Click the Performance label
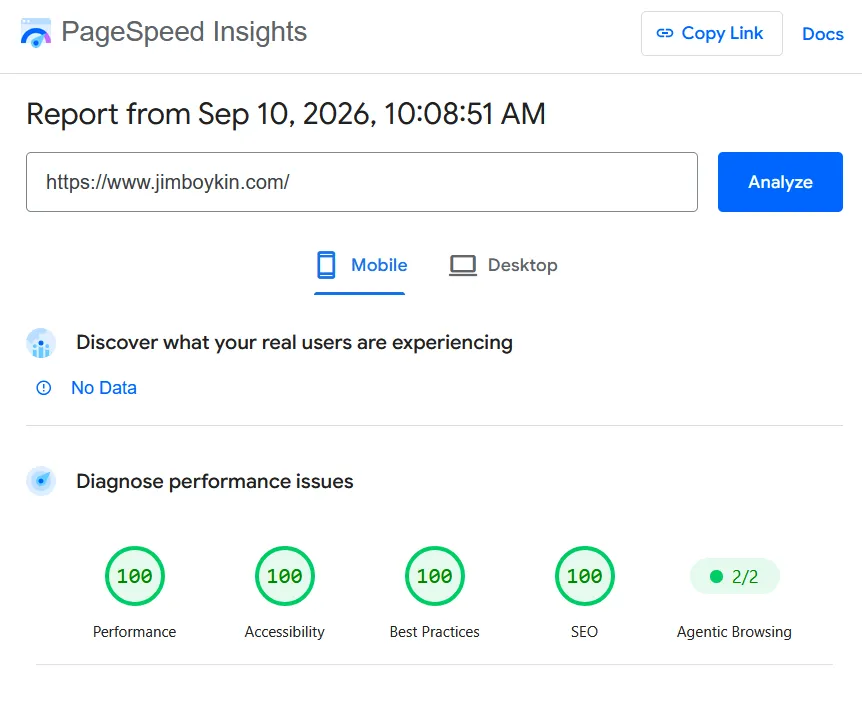 coord(135,632)
